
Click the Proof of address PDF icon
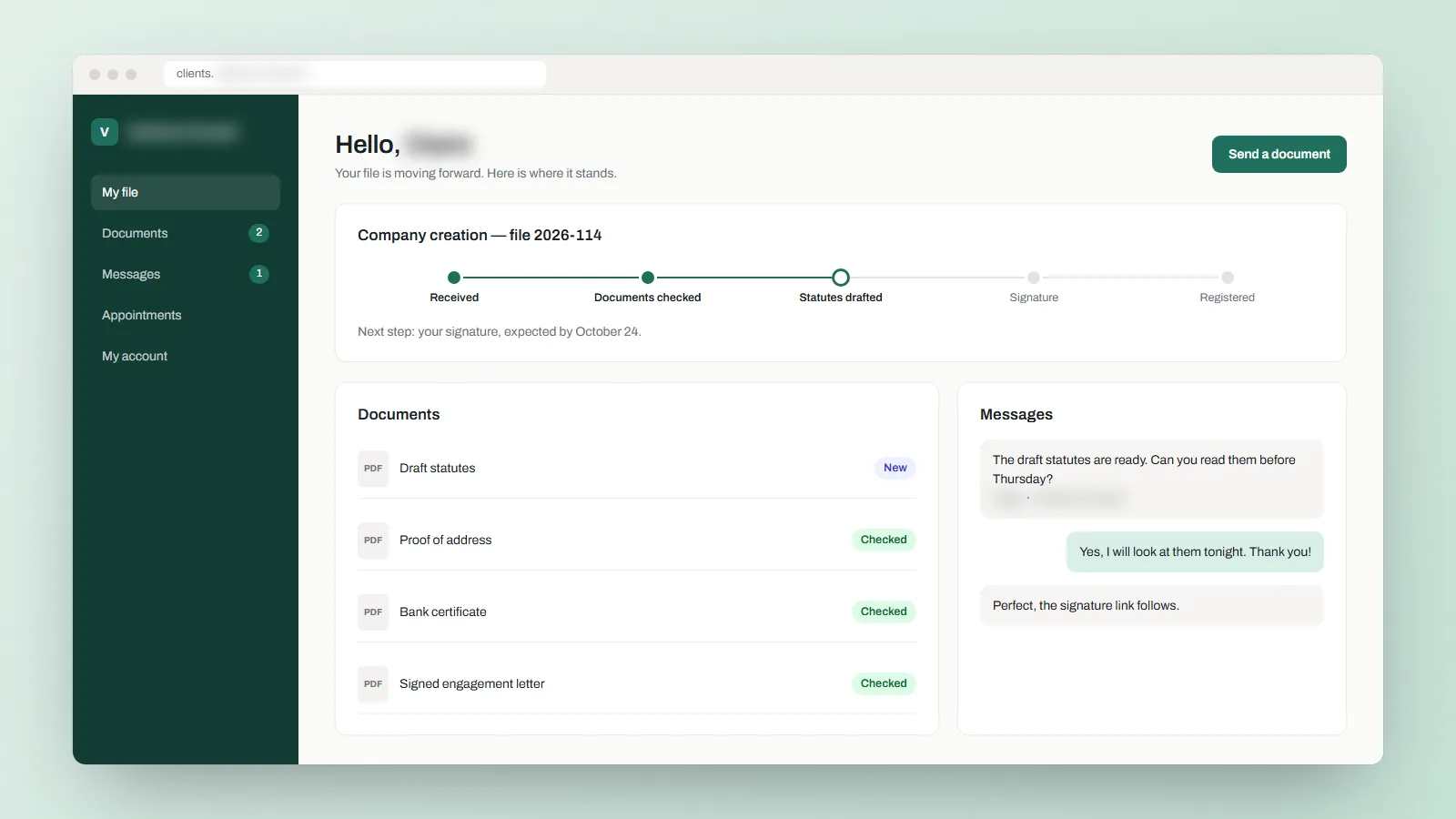point(373,541)
